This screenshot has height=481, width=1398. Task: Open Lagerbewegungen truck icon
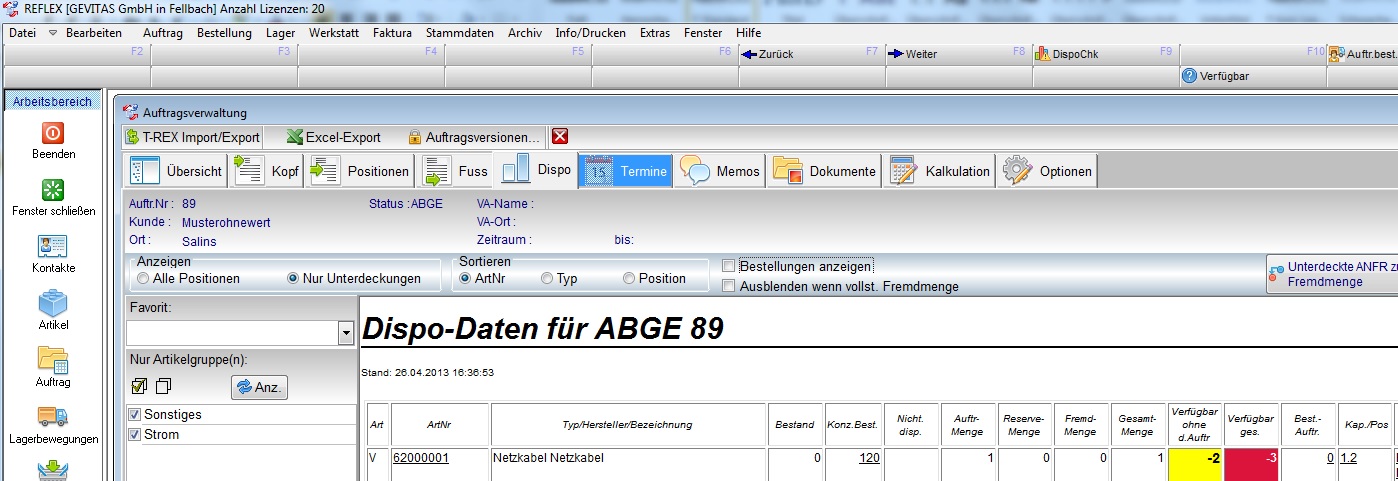[53, 416]
